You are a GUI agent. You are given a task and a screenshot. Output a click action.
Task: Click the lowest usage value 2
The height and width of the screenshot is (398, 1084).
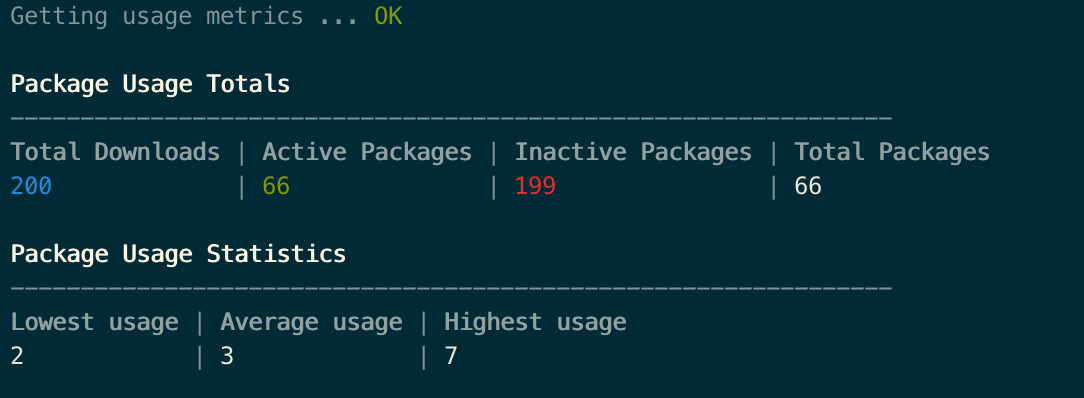point(17,357)
